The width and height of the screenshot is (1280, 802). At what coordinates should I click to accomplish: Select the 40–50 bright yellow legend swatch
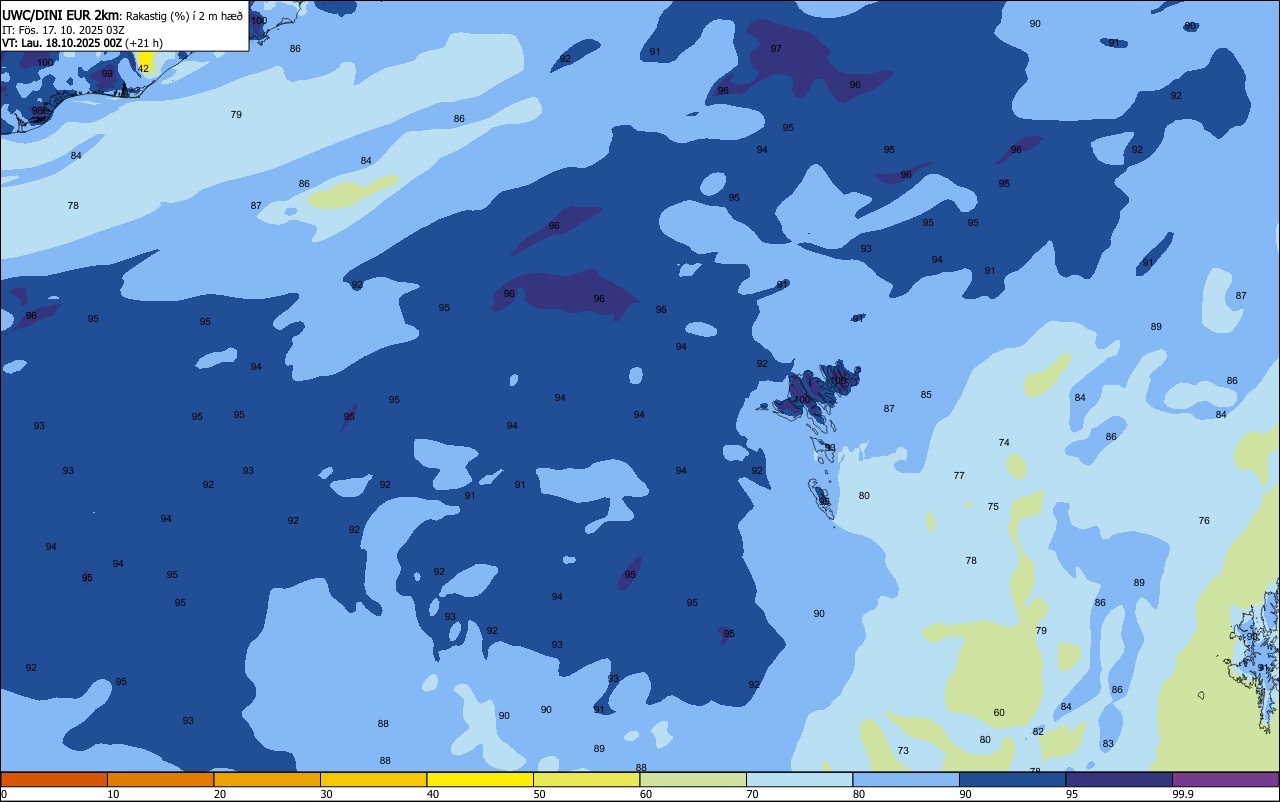[480, 779]
